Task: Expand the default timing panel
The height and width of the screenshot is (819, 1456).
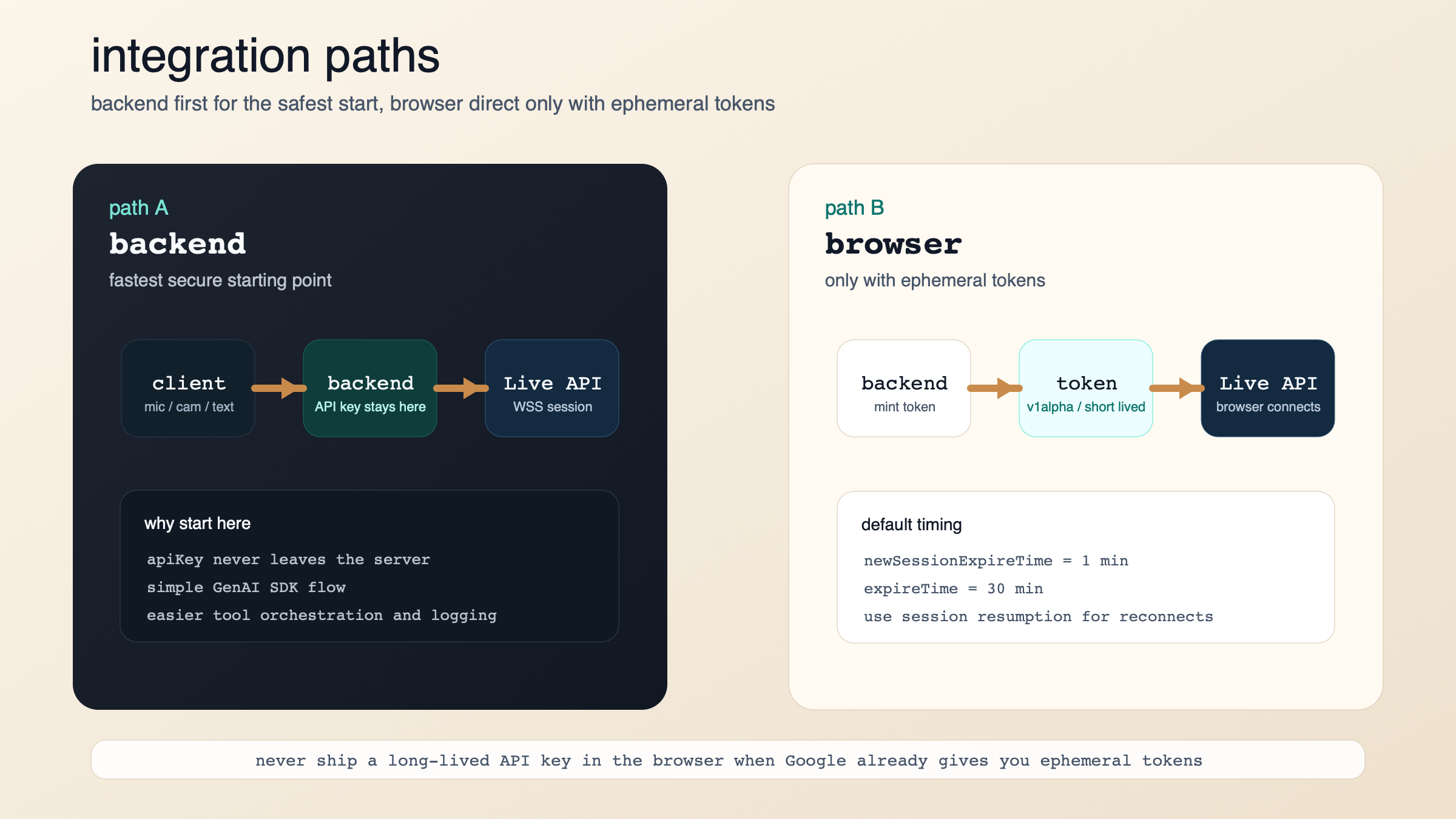Action: point(912,524)
